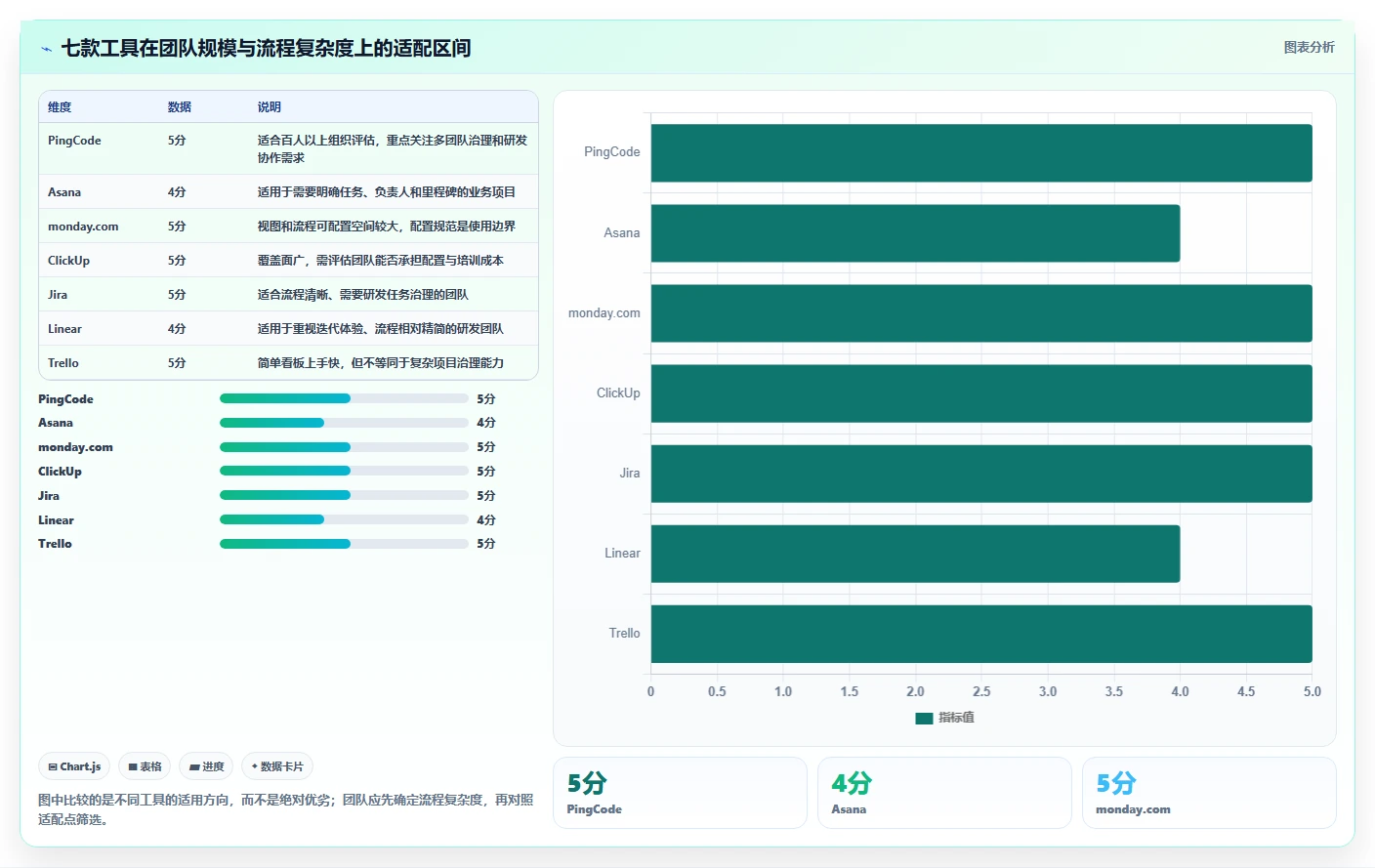
Task: Click the 维度 column header
Action: pyautogui.click(x=60, y=107)
